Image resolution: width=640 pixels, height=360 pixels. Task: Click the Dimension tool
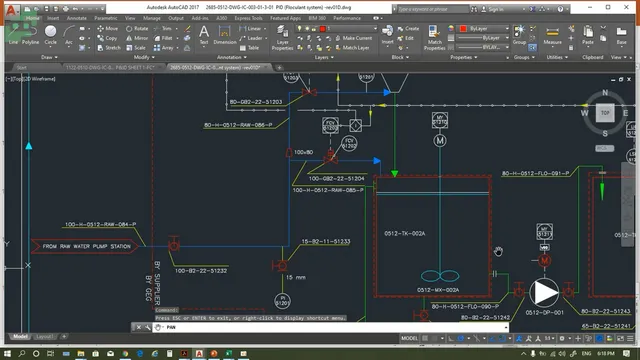[225, 35]
